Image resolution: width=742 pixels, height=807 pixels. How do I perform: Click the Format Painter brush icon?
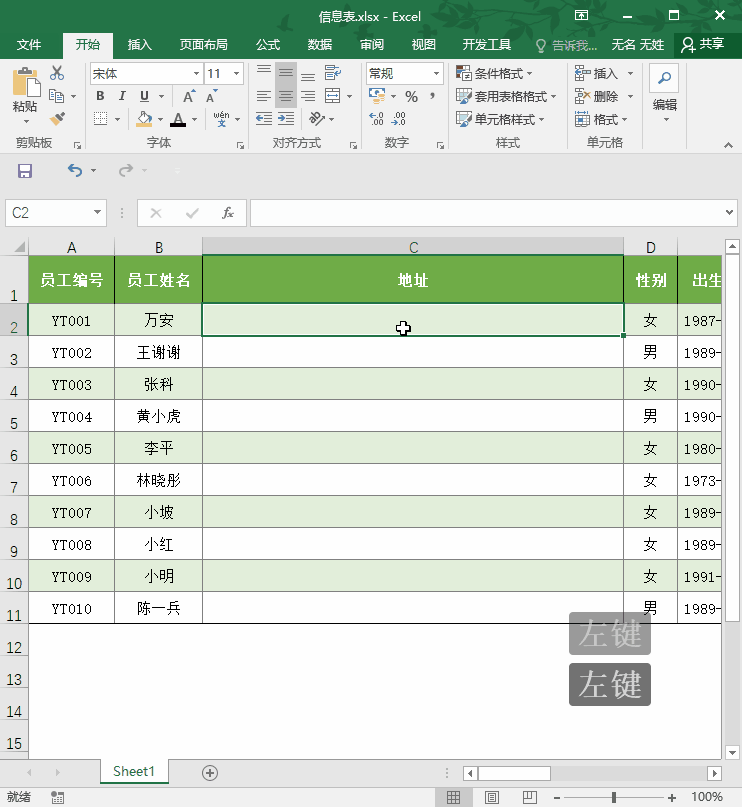click(57, 119)
